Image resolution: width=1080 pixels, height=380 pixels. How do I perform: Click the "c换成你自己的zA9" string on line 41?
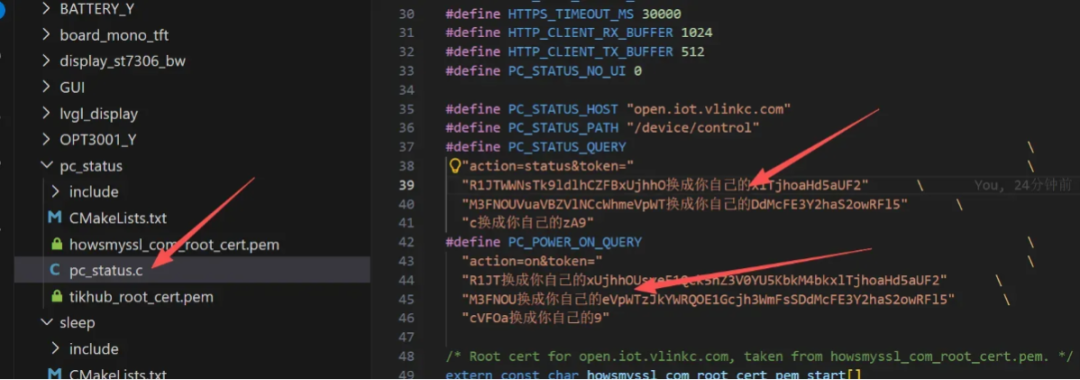[528, 223]
